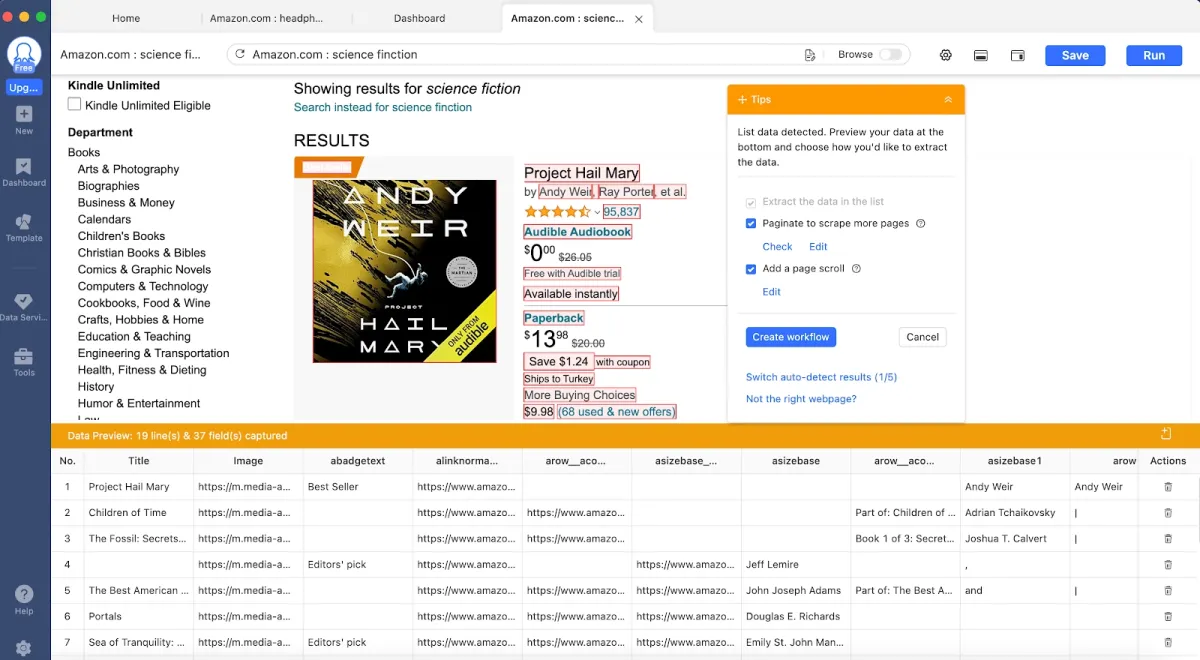Image resolution: width=1200 pixels, height=660 pixels.
Task: Click Not the right webpage link
Action: point(801,399)
